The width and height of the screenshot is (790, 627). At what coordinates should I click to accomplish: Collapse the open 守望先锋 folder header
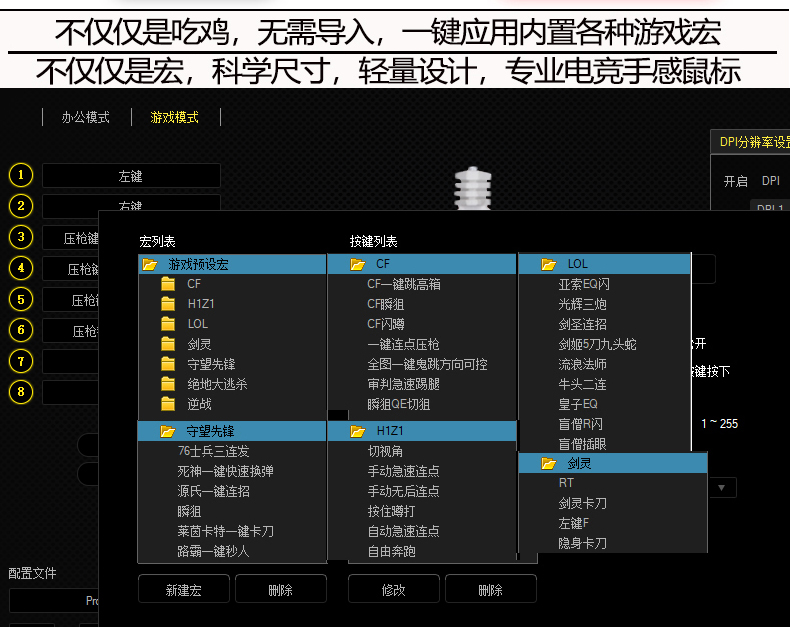232,431
